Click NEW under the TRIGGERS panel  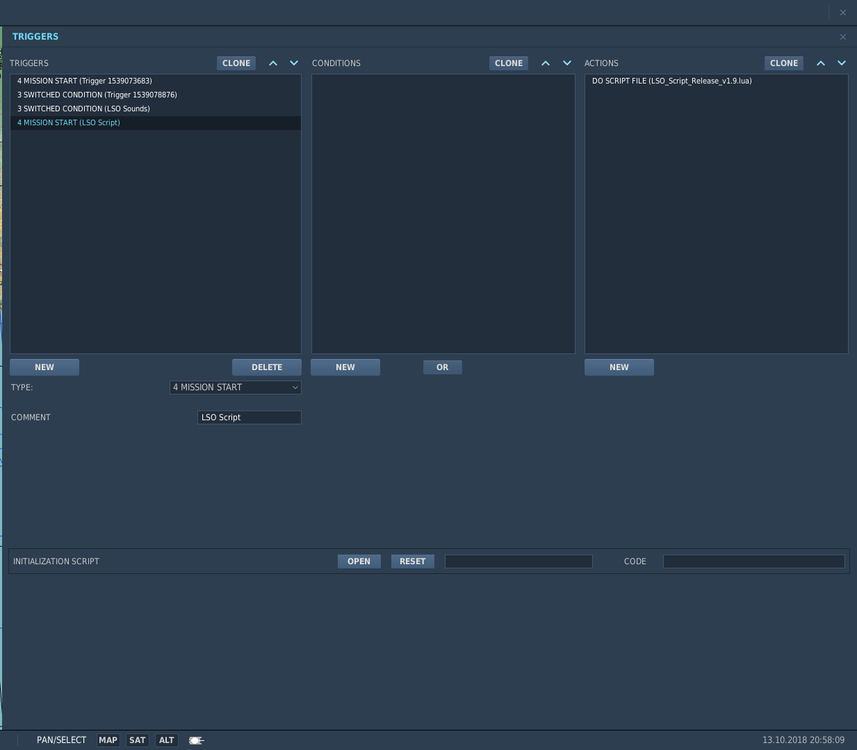(x=44, y=366)
